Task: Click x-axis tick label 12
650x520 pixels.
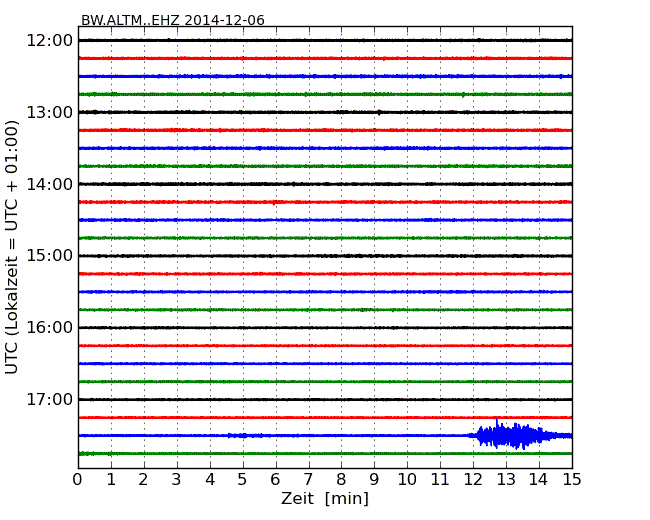Action: pyautogui.click(x=473, y=480)
